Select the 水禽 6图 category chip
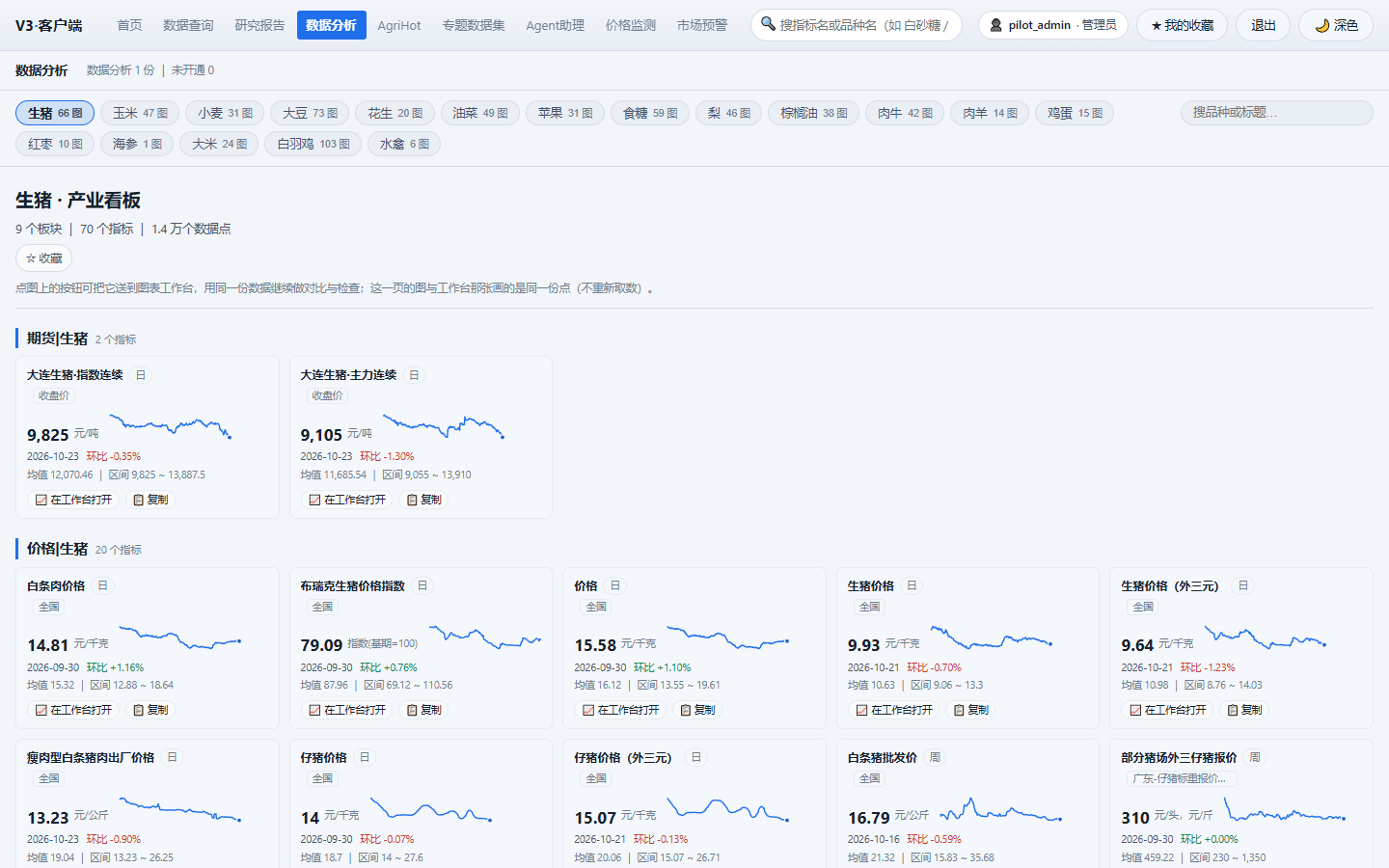Viewport: 1389px width, 868px height. (x=404, y=144)
